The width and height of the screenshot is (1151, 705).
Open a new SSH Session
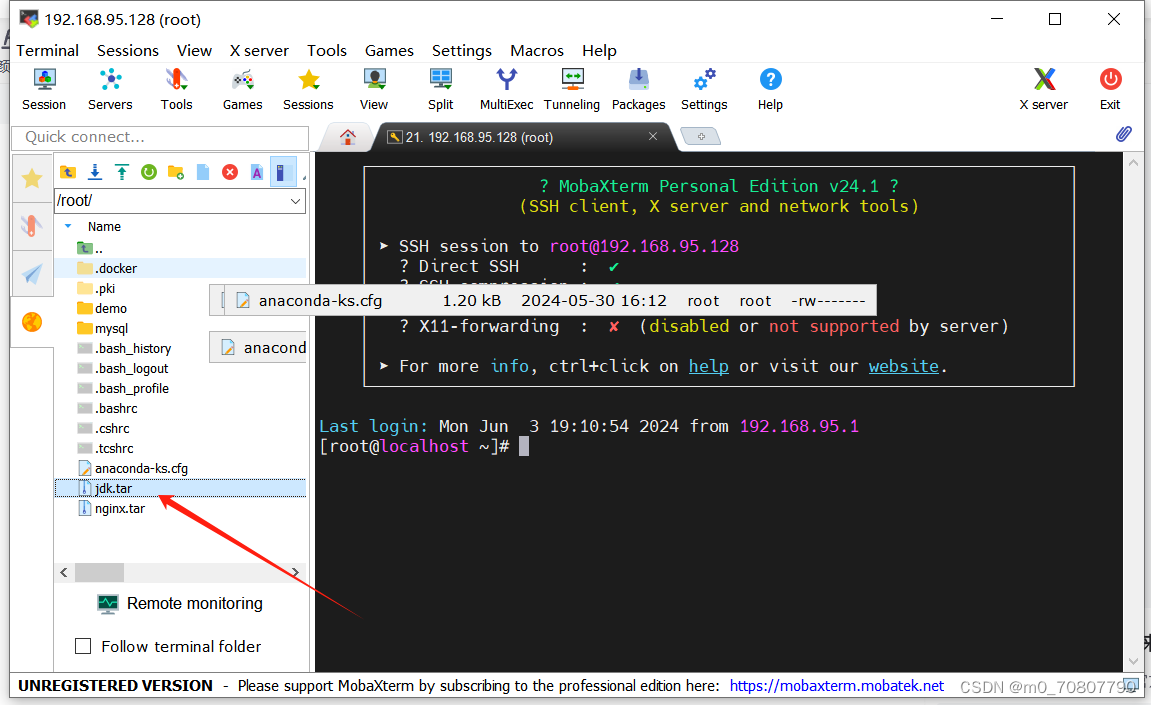pyautogui.click(x=44, y=89)
